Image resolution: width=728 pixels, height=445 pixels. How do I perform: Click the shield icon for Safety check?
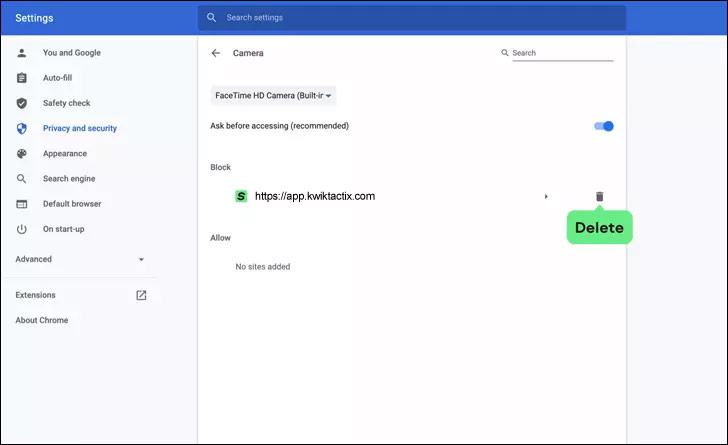point(22,103)
